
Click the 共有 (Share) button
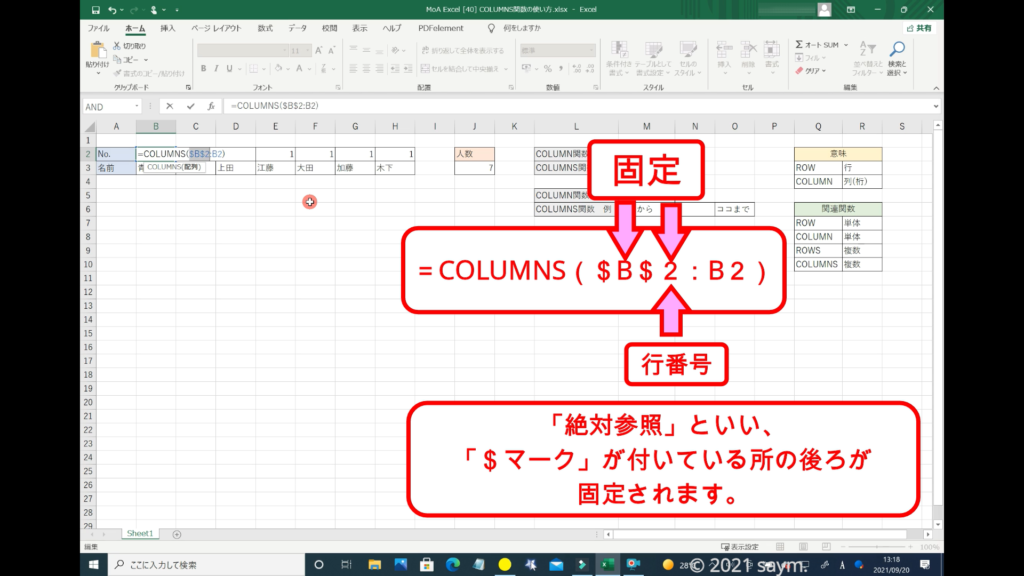point(918,28)
